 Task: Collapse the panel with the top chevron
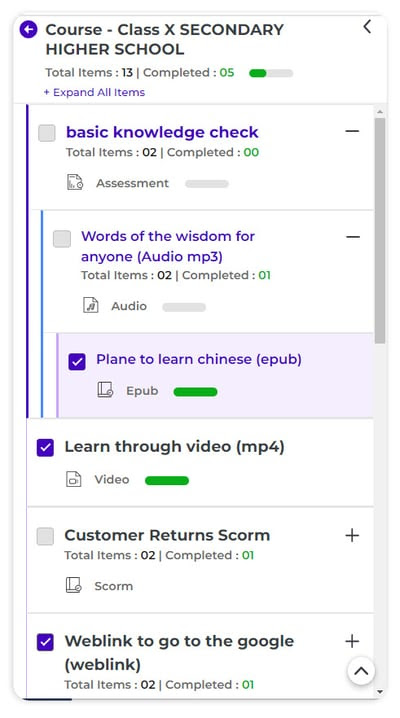coord(367,27)
